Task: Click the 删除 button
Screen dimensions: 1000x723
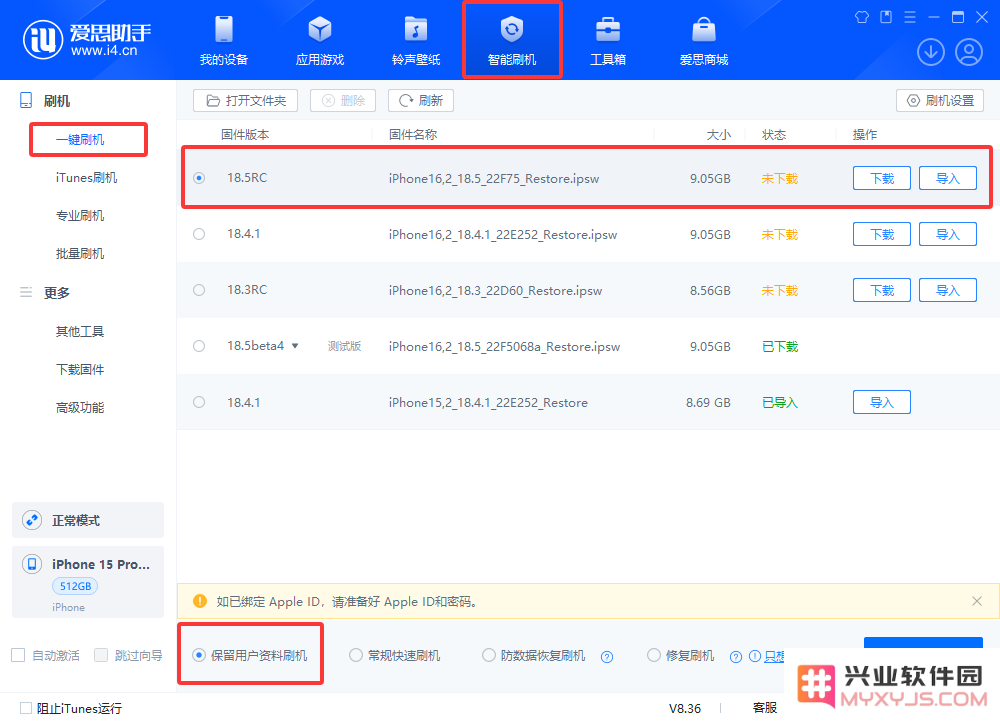Action: (343, 101)
